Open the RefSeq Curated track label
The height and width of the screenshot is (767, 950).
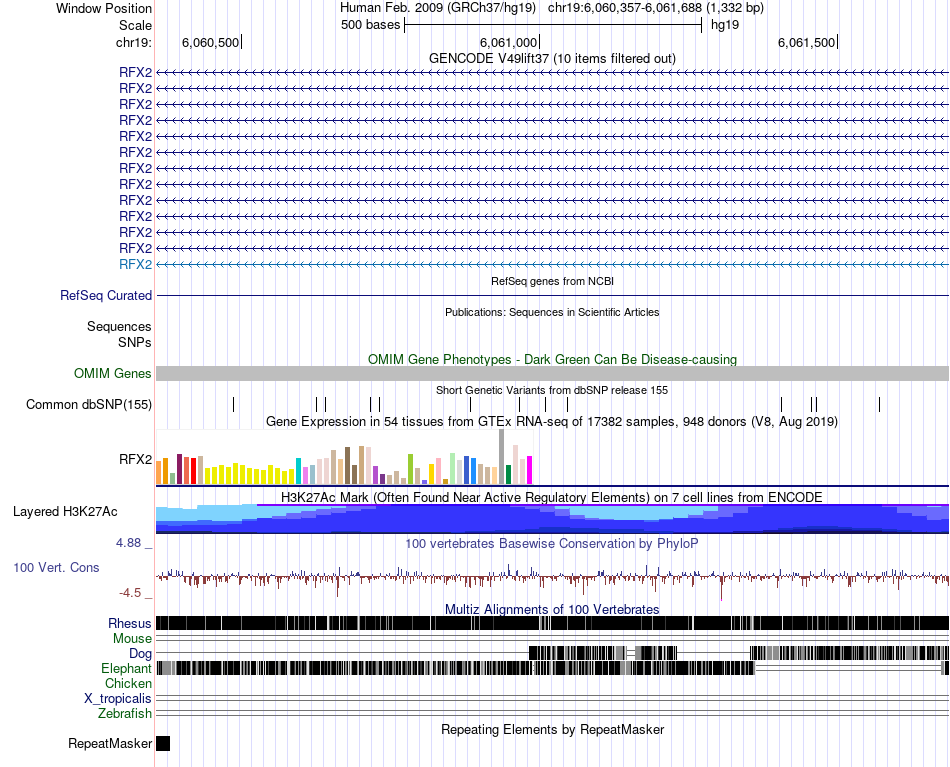tap(106, 295)
